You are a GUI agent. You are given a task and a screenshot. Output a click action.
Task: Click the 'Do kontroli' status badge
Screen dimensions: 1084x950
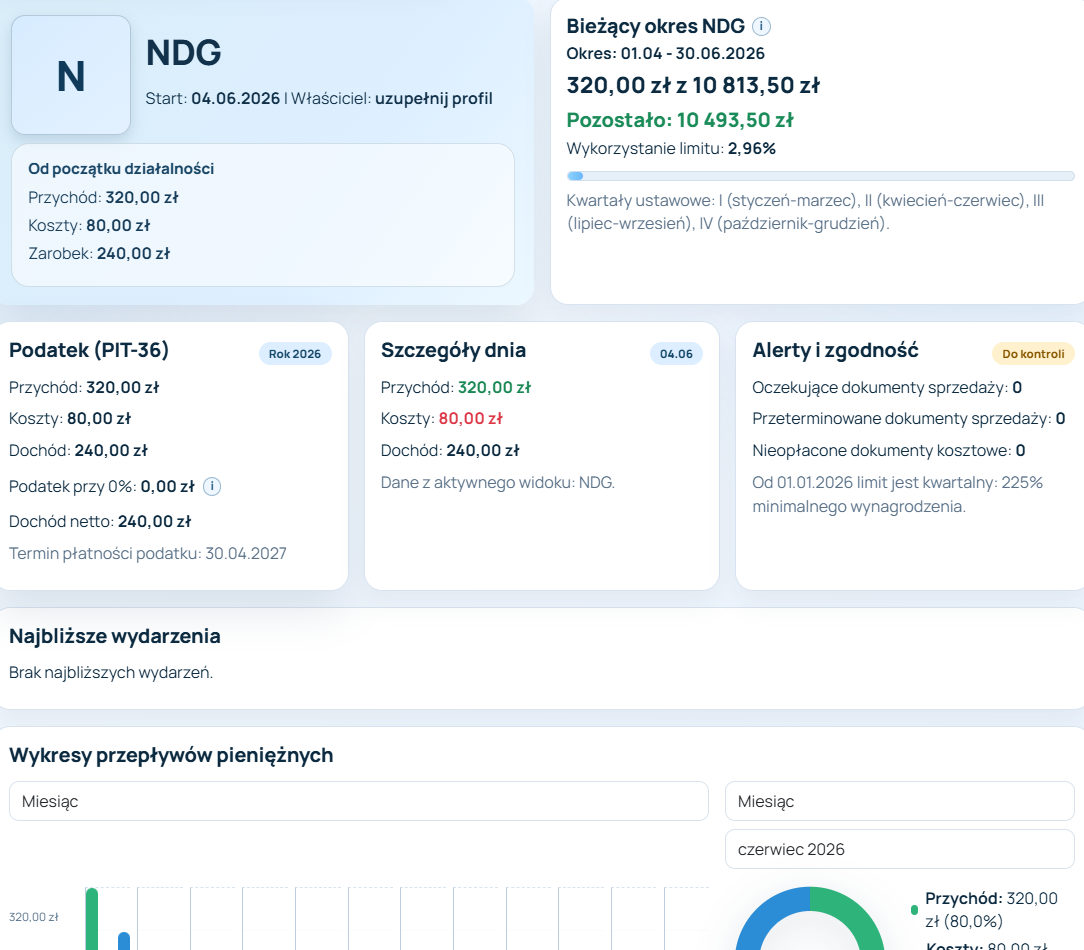(x=1033, y=353)
